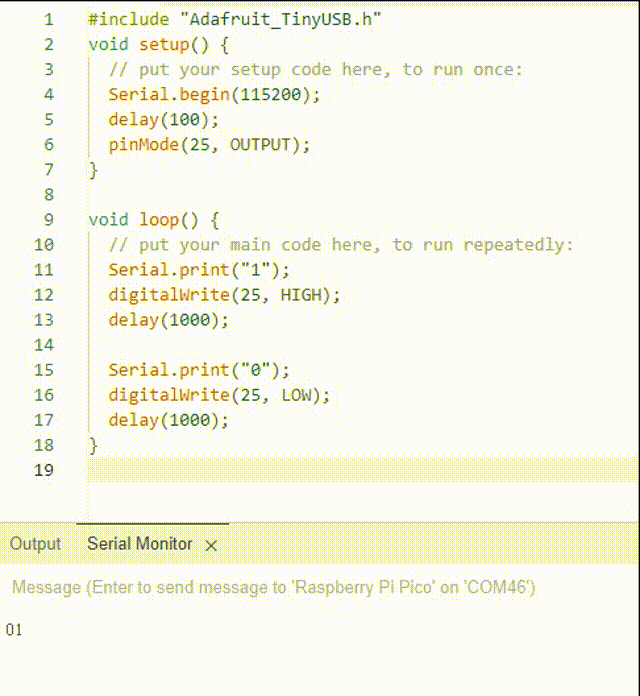Click the pinMode(25, OUTPUT); line
This screenshot has width=640, height=696.
(x=209, y=145)
